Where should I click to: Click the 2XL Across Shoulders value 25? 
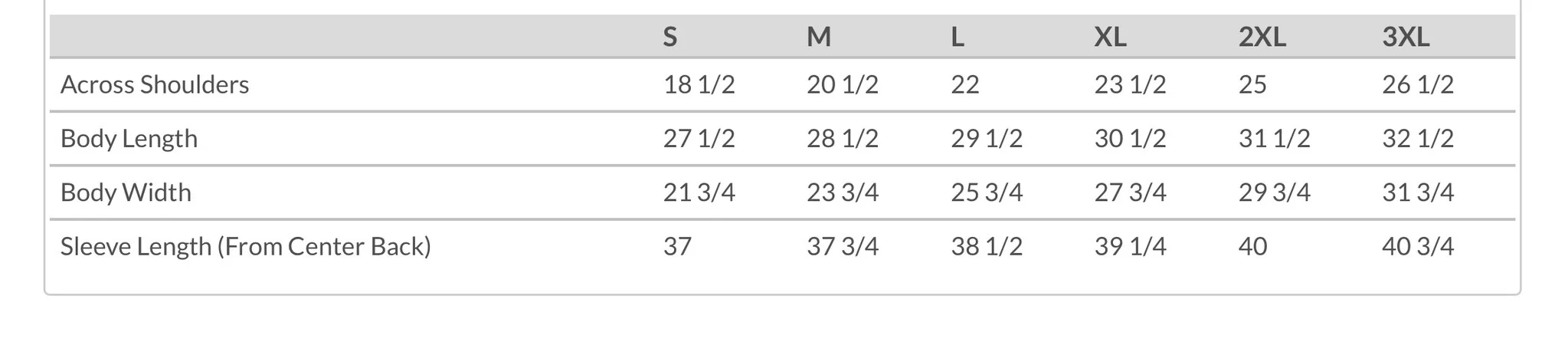pos(1252,84)
